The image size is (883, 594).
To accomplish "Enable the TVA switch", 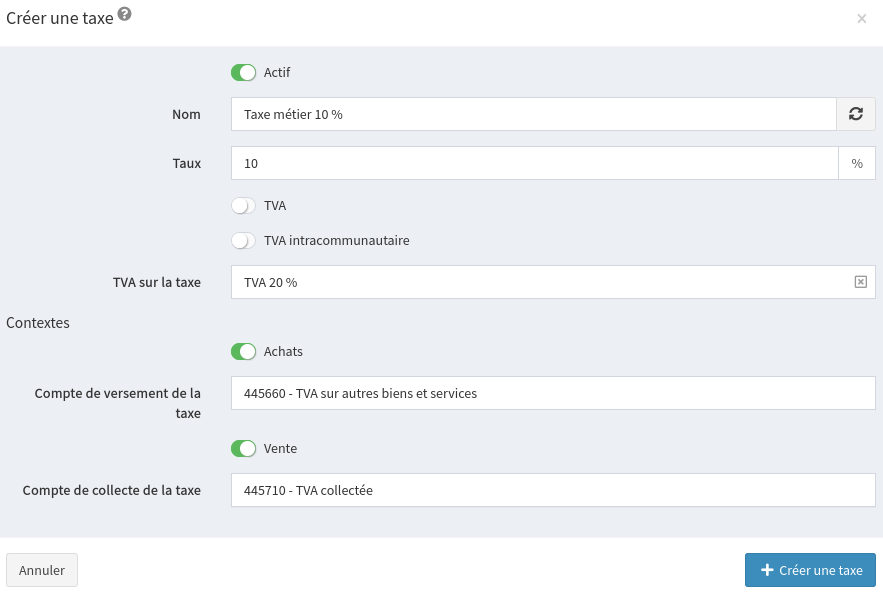I will pyautogui.click(x=244, y=205).
